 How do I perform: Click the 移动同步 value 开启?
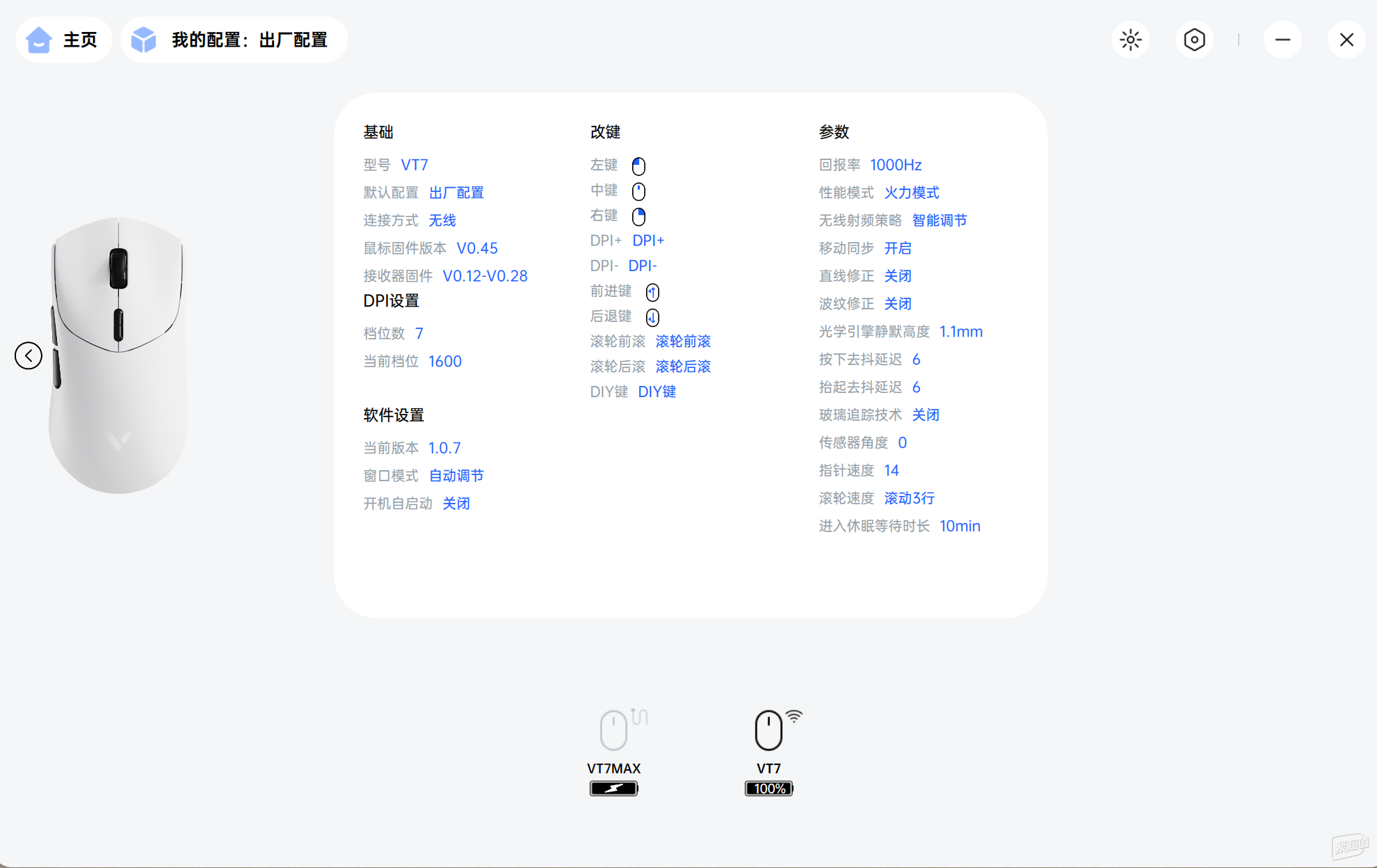[898, 248]
